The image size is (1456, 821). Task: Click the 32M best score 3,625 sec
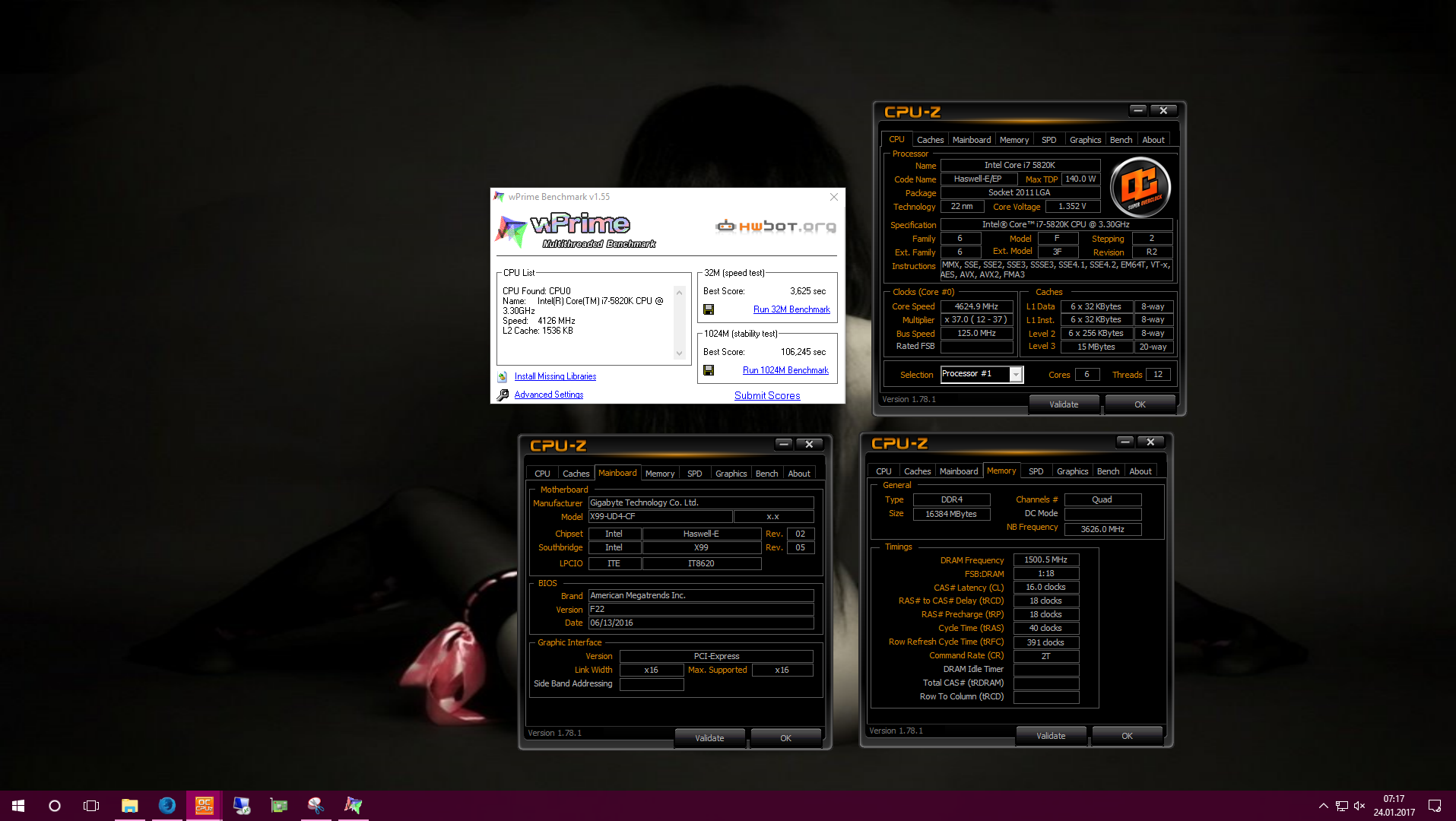click(807, 291)
